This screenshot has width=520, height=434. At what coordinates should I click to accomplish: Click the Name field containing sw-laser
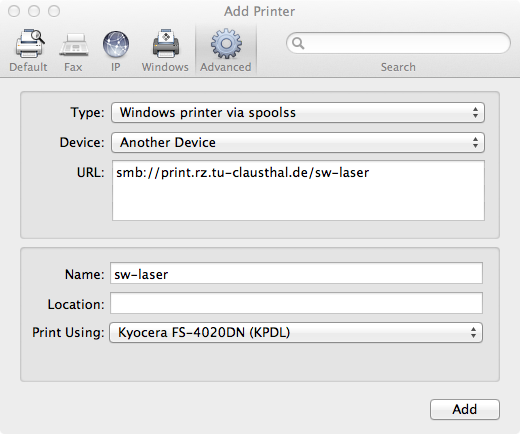tap(296, 273)
